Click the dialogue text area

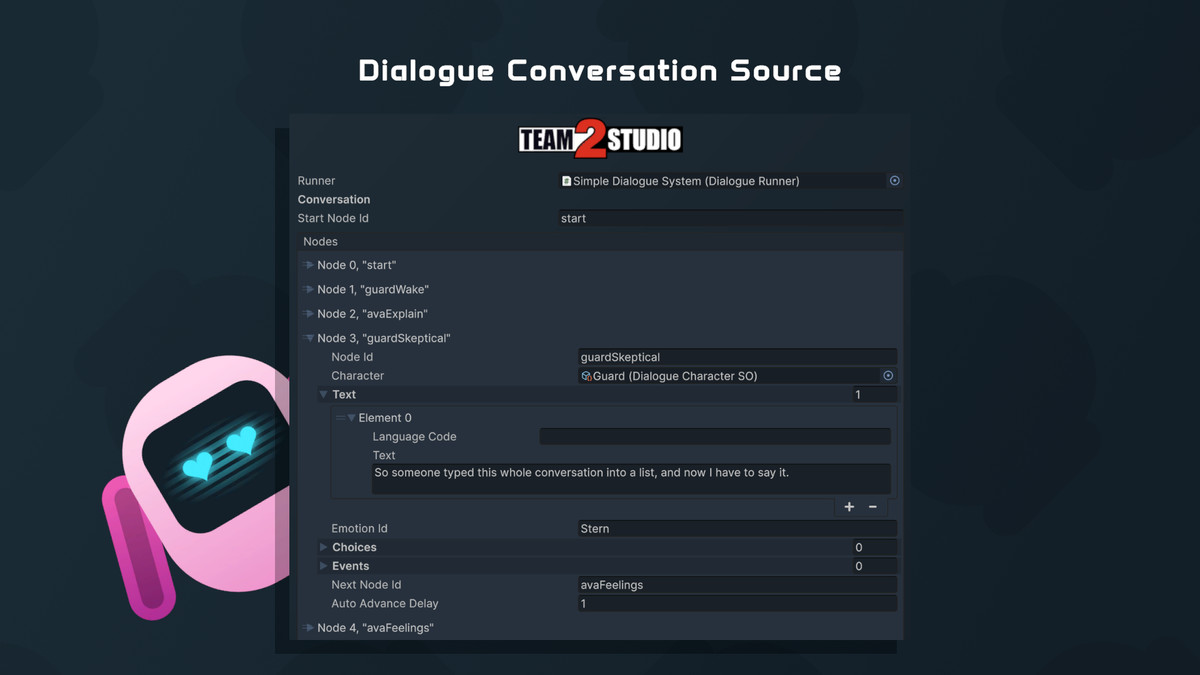tap(631, 478)
